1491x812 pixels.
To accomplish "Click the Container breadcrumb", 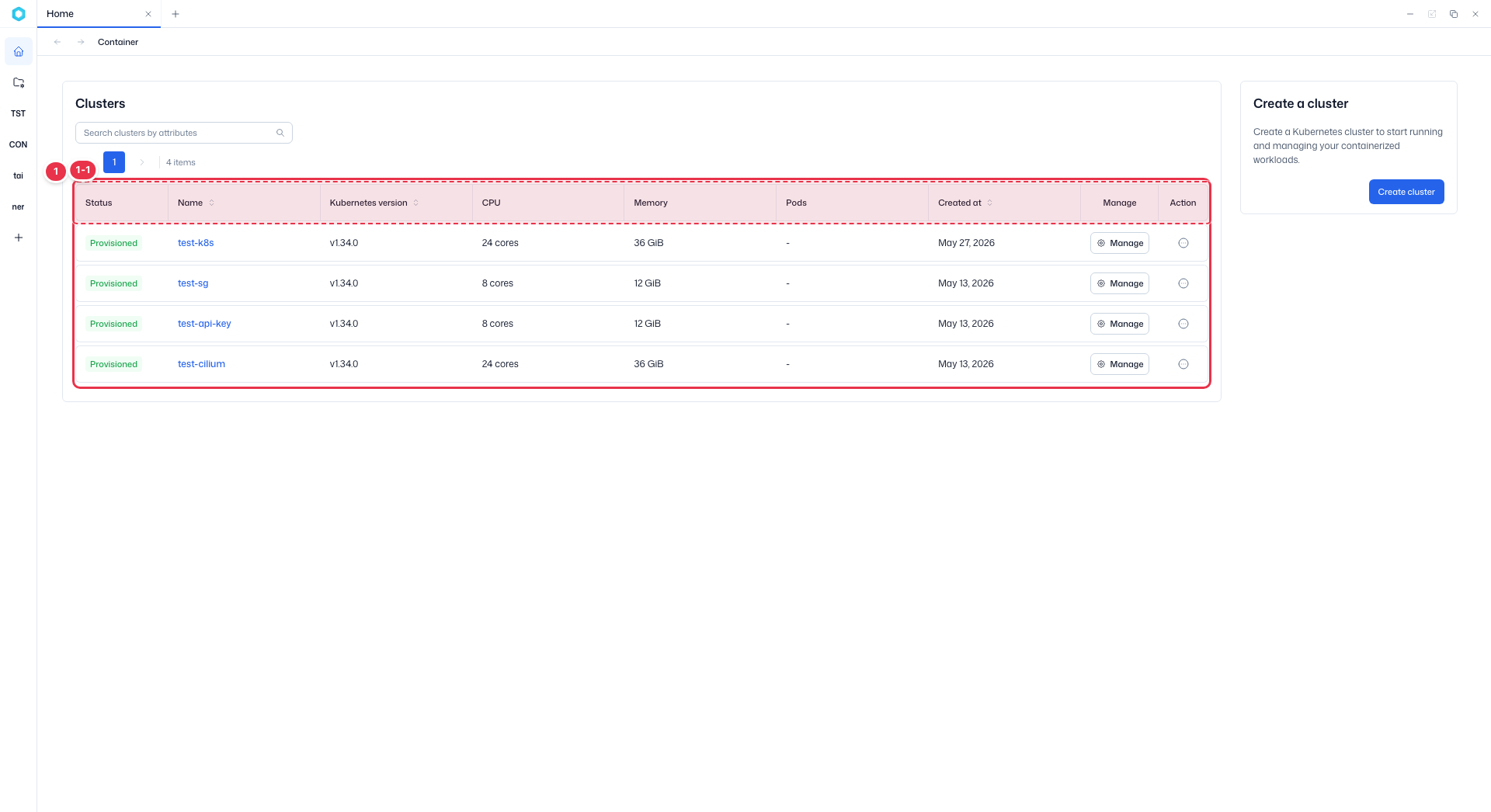I will click(x=118, y=42).
